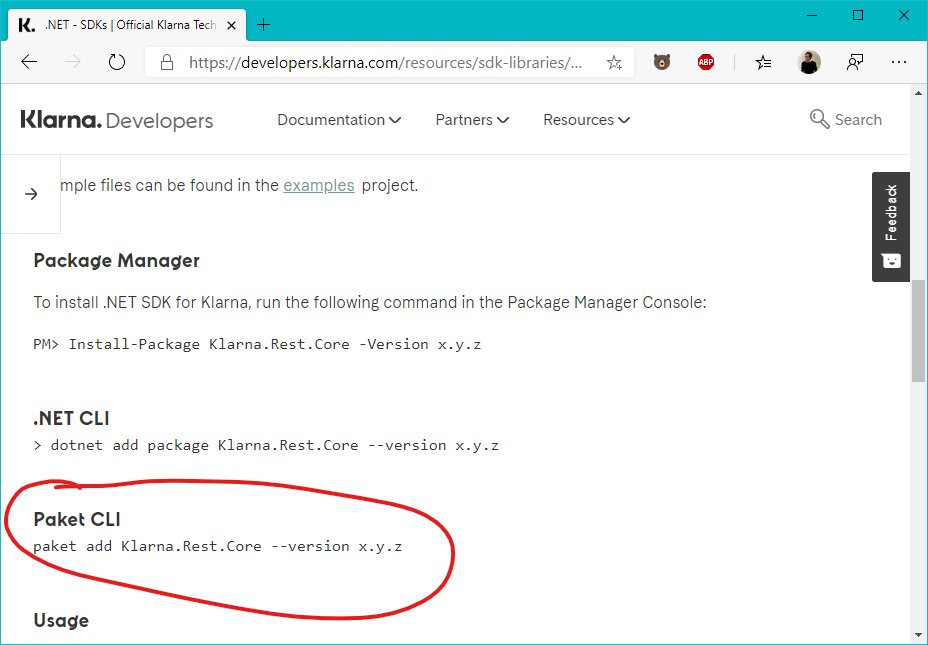Click the page vertical scrollbar thumb

(x=918, y=330)
